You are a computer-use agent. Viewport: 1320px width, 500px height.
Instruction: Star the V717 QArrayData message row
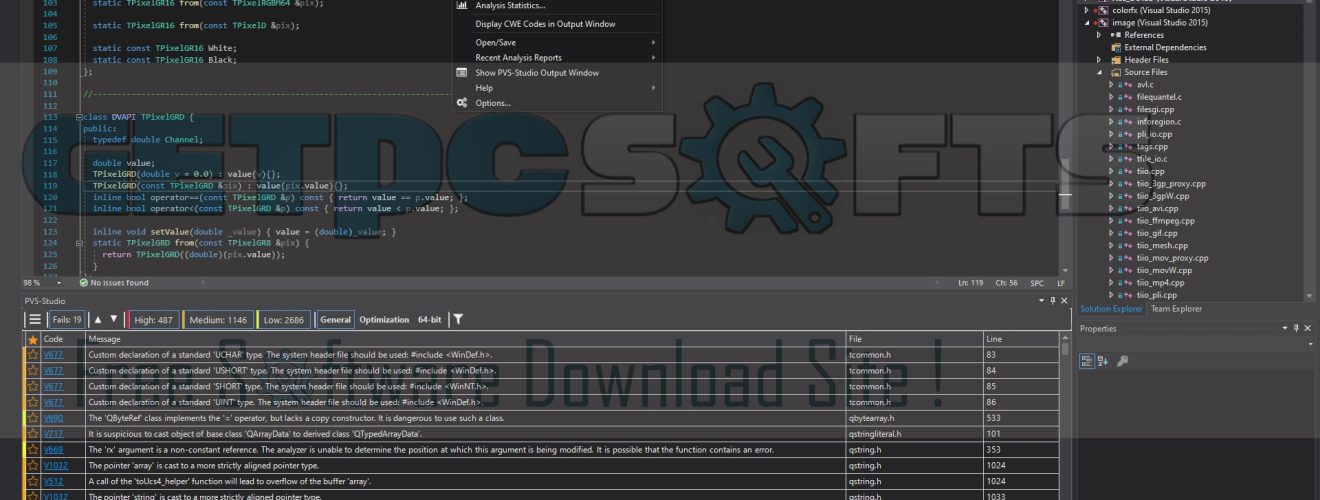click(x=32, y=434)
